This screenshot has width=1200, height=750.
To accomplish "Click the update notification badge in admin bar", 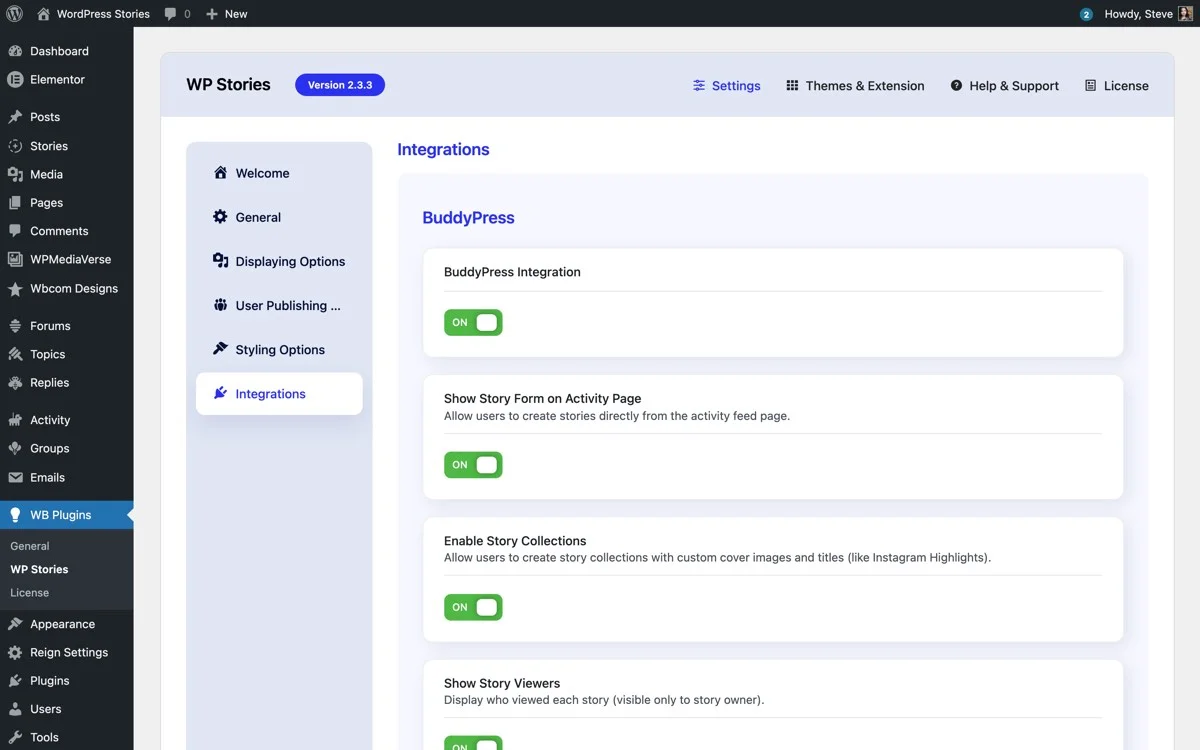I will click(1086, 14).
